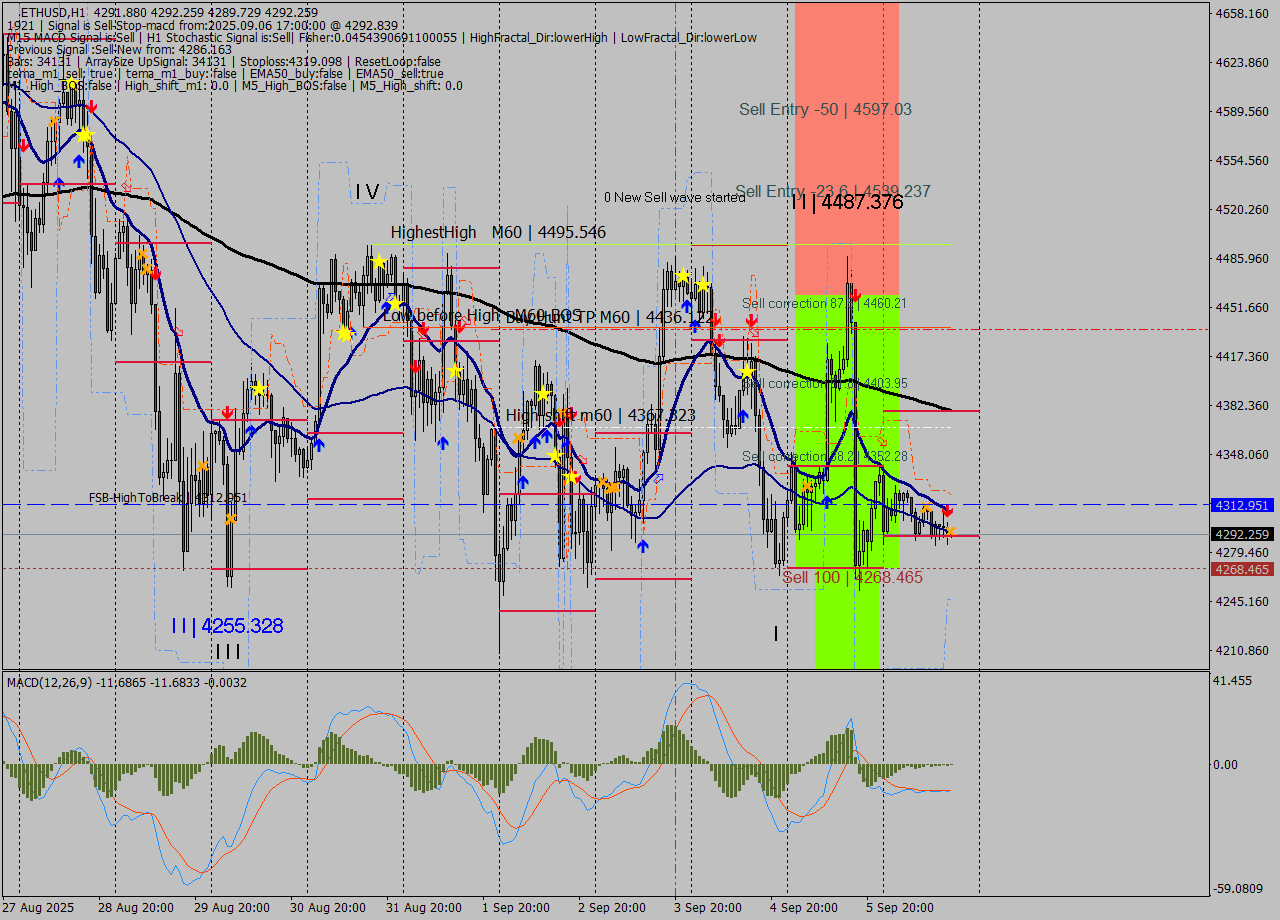
Task: Select the hollow orange arrow inside the green zone
Action: [x=882, y=439]
